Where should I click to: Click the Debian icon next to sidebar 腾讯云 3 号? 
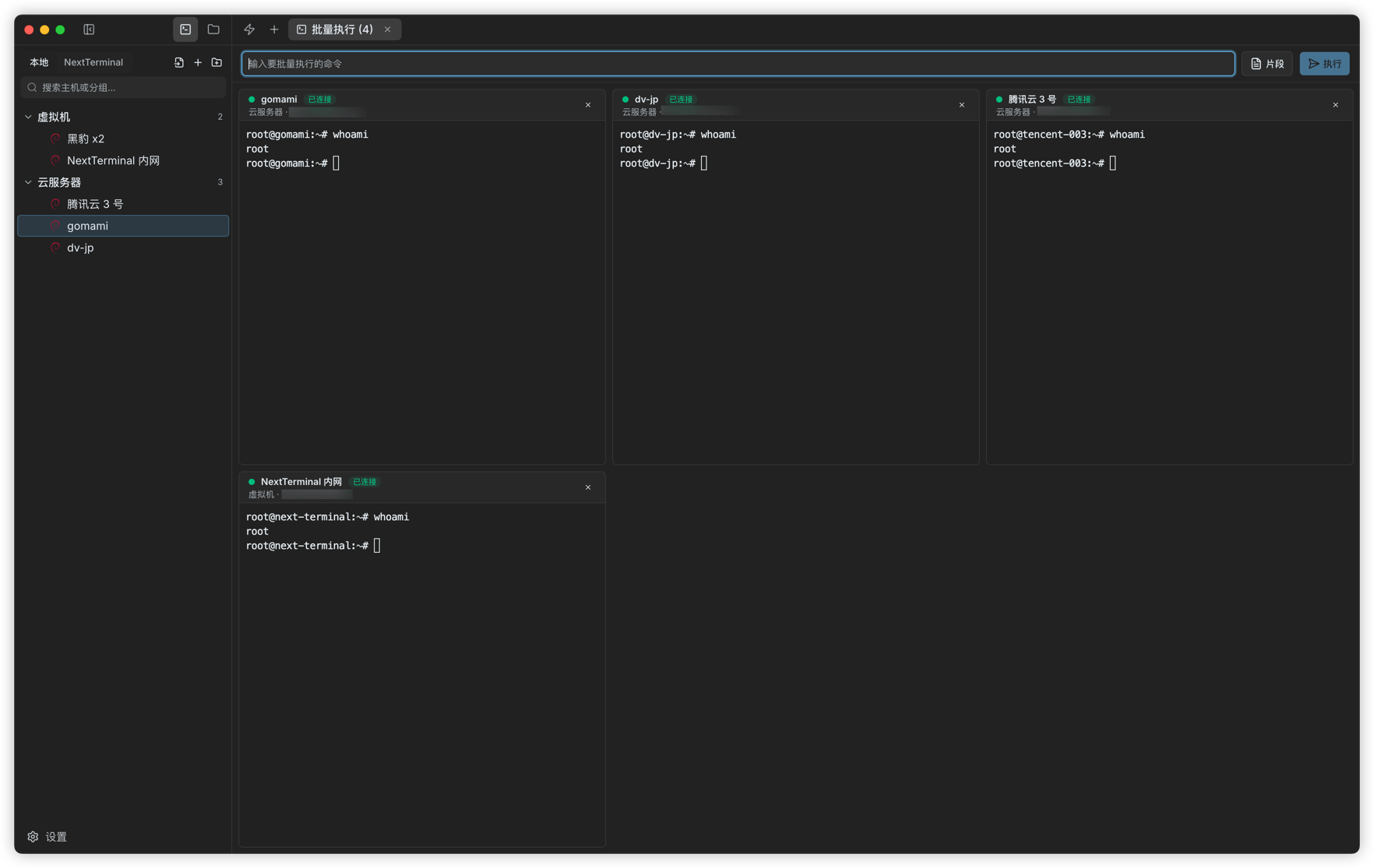pyautogui.click(x=55, y=204)
